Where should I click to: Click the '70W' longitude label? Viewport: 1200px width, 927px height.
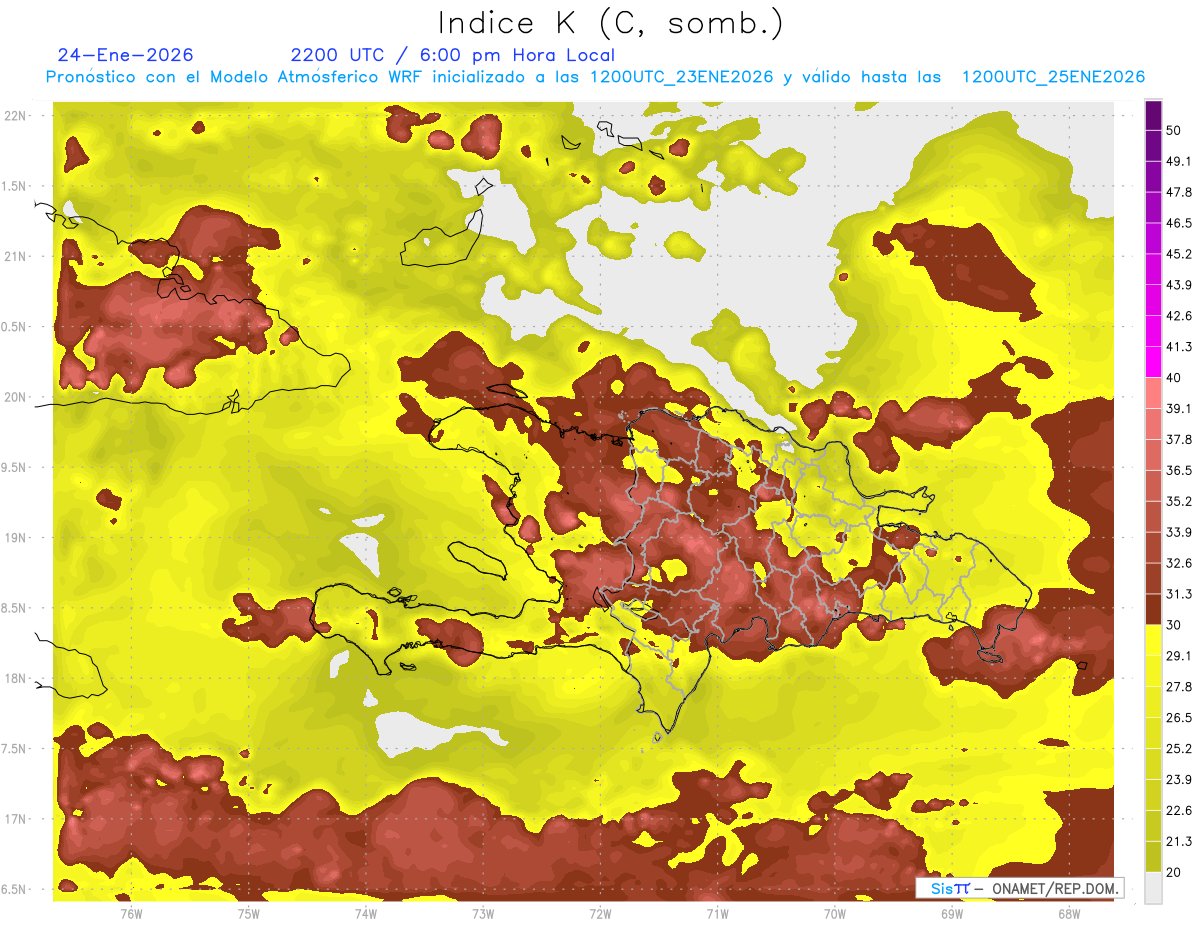coord(835,913)
